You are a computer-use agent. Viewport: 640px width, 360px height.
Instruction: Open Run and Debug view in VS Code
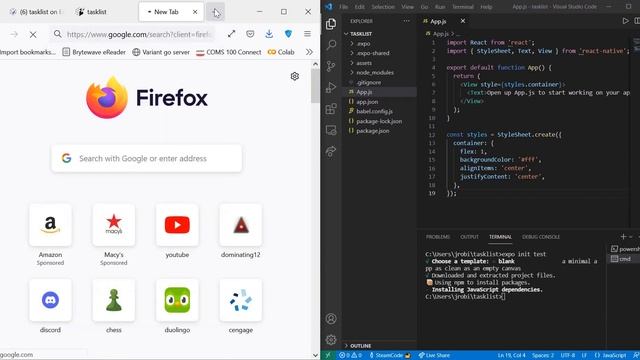331,87
